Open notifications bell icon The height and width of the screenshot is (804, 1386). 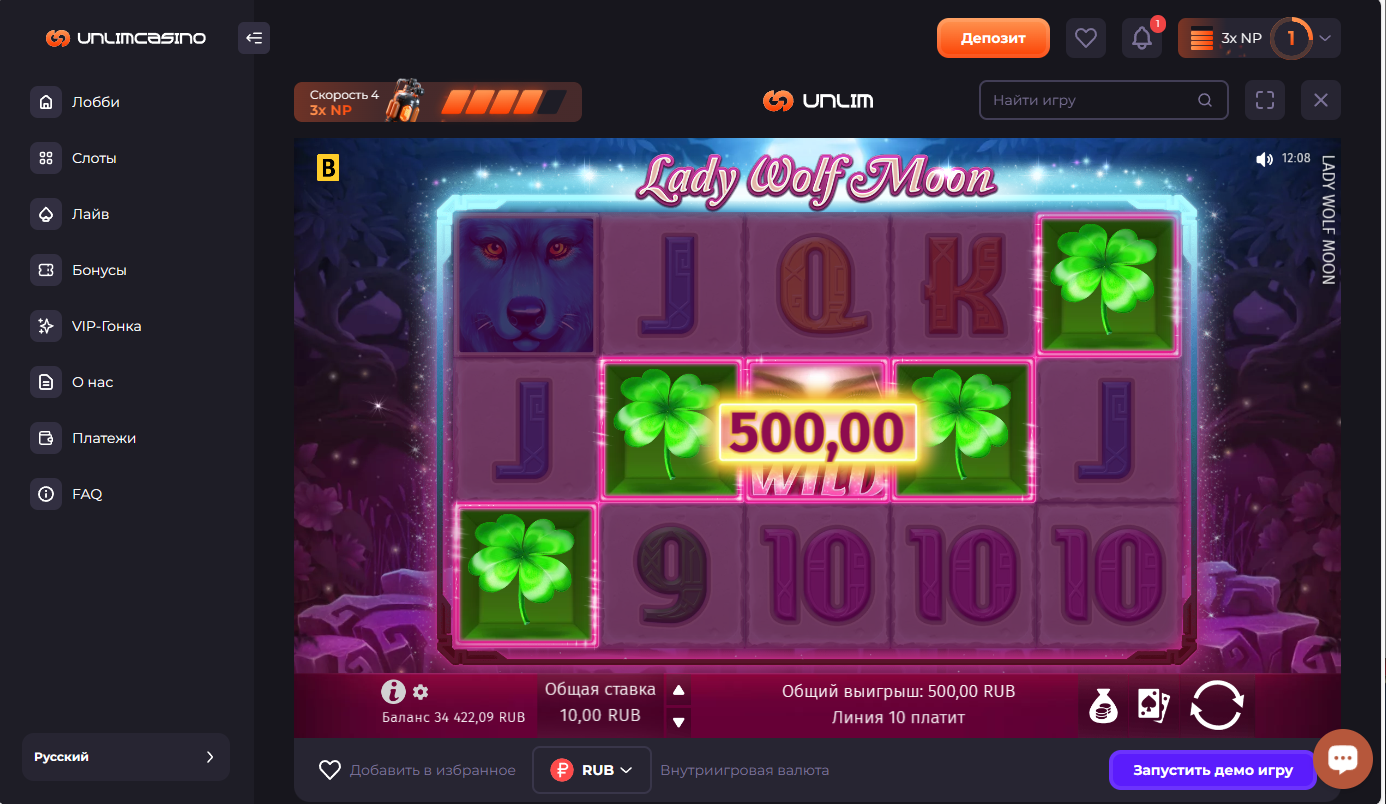pos(1142,38)
